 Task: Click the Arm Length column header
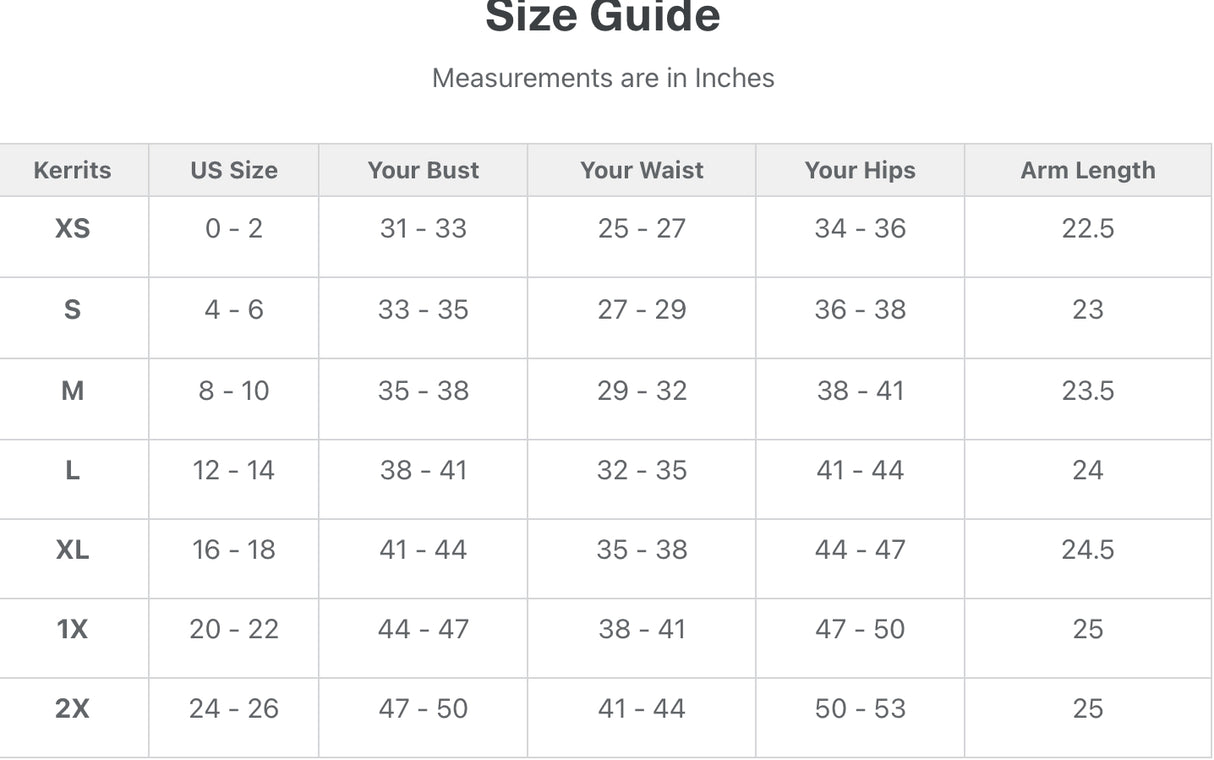pyautogui.click(x=1087, y=170)
